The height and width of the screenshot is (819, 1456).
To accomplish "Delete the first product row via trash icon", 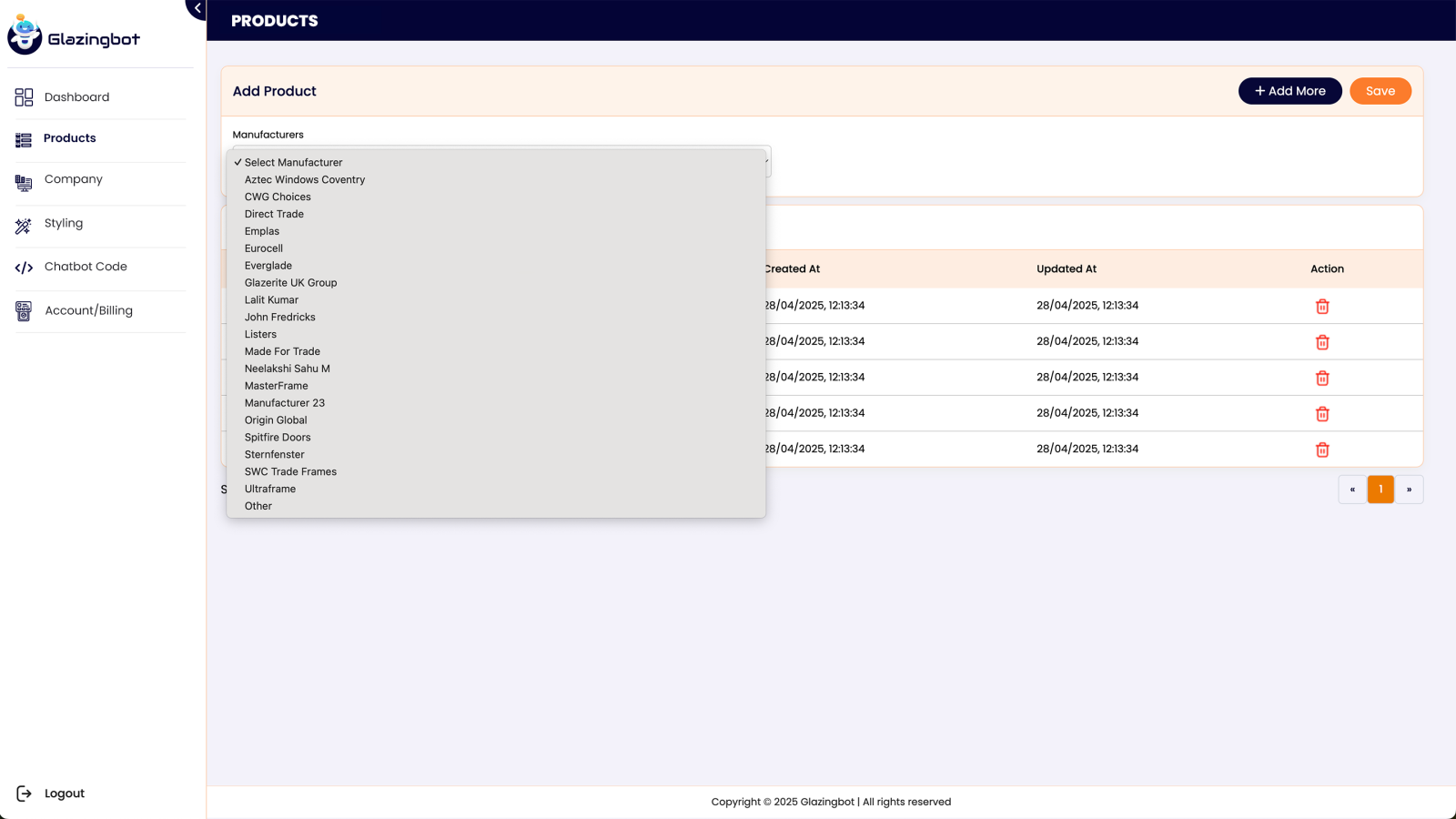I will pyautogui.click(x=1322, y=307).
